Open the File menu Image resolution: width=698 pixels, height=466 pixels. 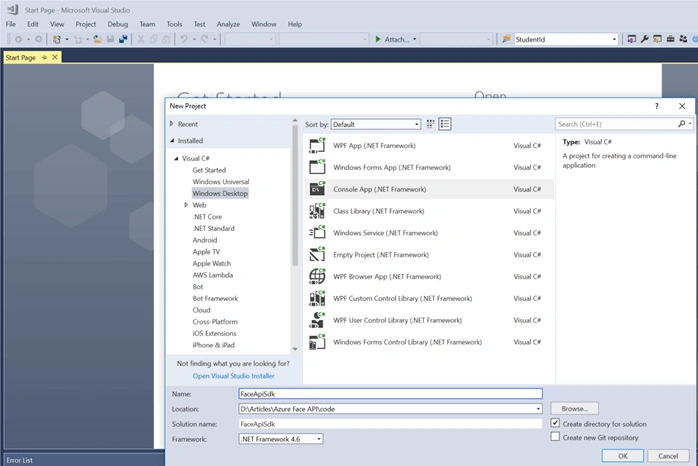[x=11, y=24]
